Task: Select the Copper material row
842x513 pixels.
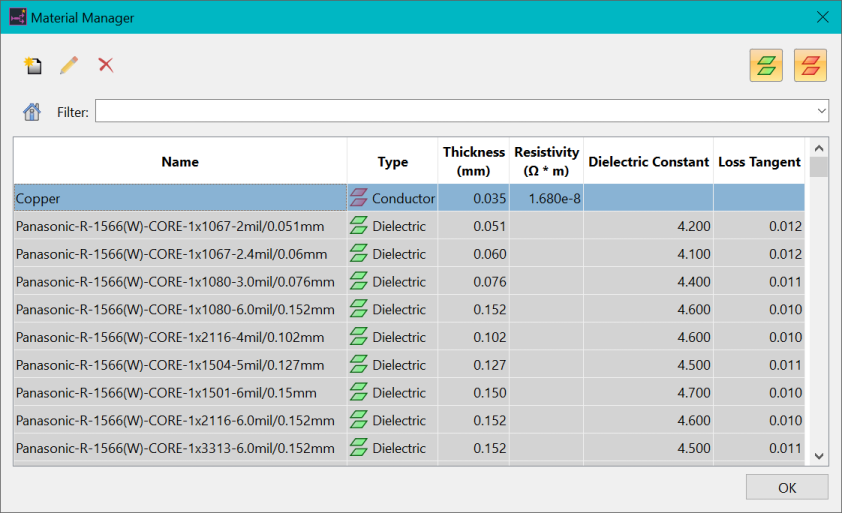Action: tap(409, 198)
